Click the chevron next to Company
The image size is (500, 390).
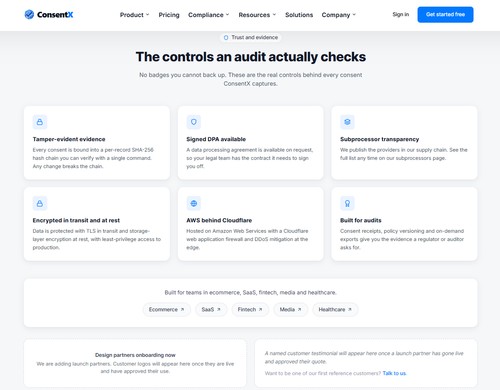point(354,15)
